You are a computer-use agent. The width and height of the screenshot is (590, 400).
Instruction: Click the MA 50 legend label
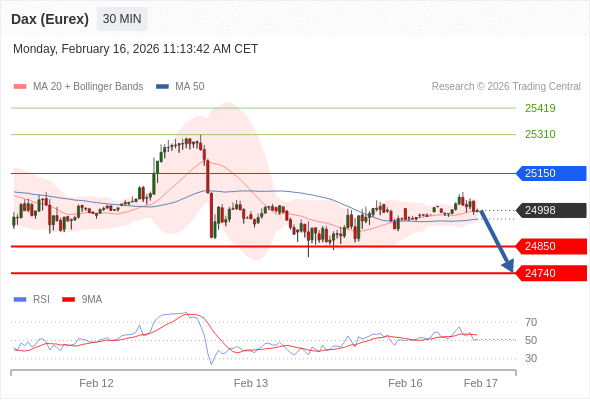point(190,87)
